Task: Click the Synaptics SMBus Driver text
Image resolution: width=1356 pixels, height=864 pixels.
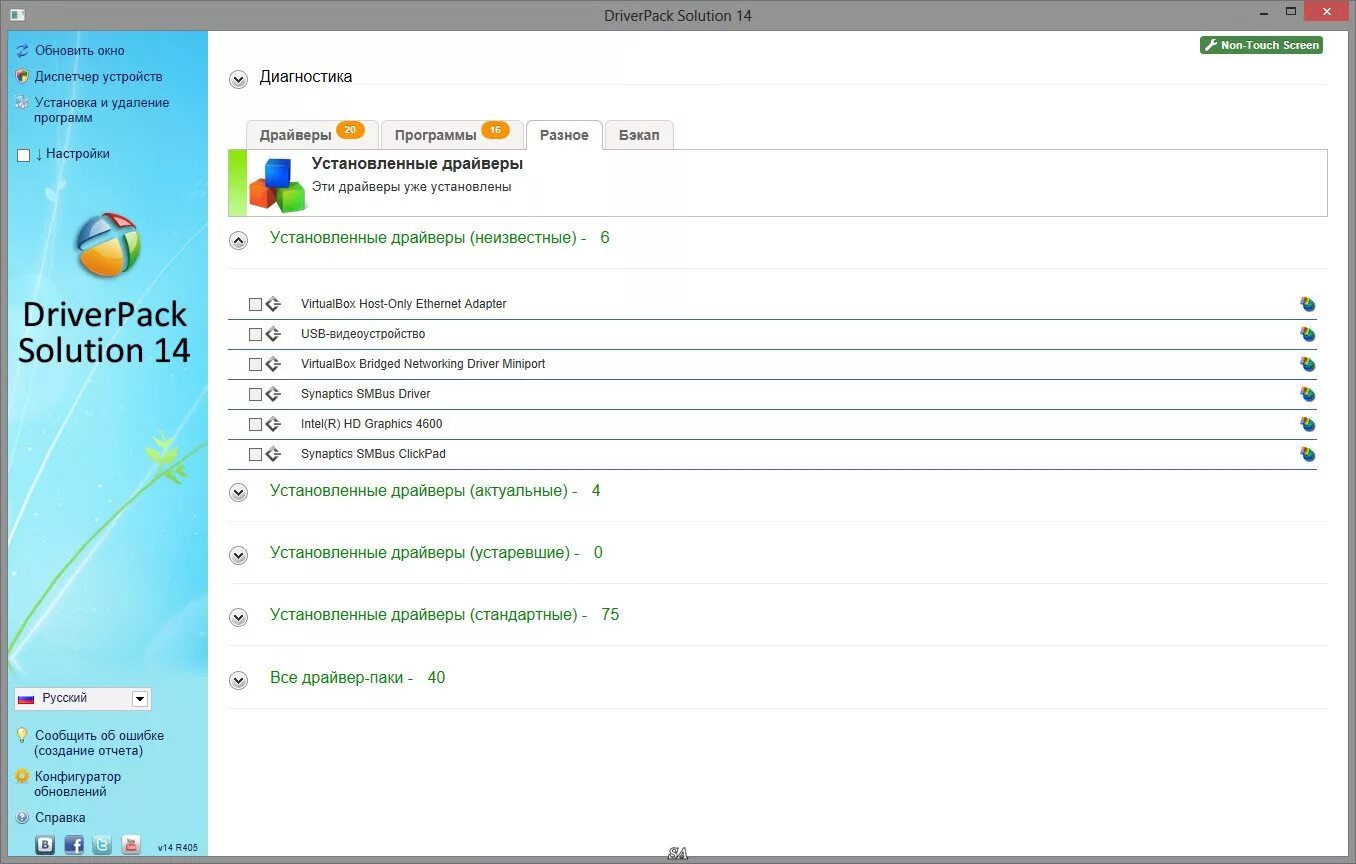Action: [366, 394]
